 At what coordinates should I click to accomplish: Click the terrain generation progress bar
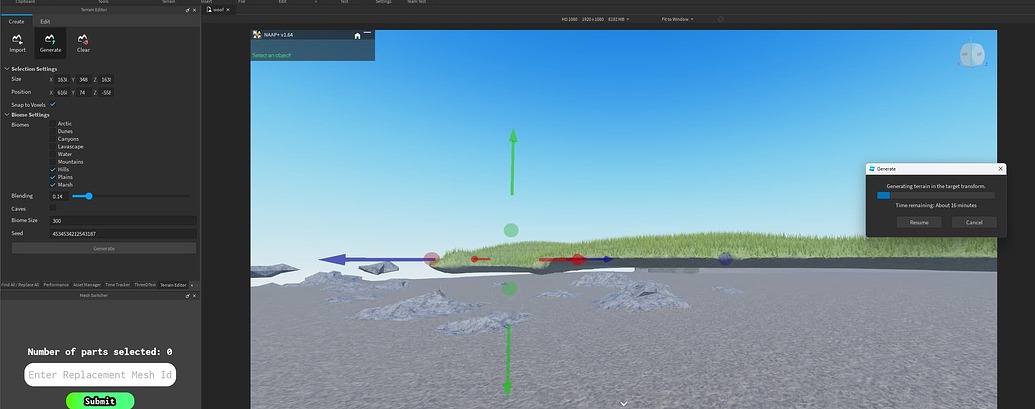pyautogui.click(x=935, y=195)
